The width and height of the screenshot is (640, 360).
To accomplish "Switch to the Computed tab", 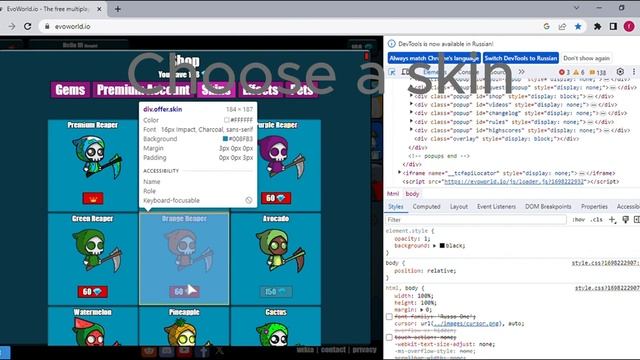I will 427,207.
